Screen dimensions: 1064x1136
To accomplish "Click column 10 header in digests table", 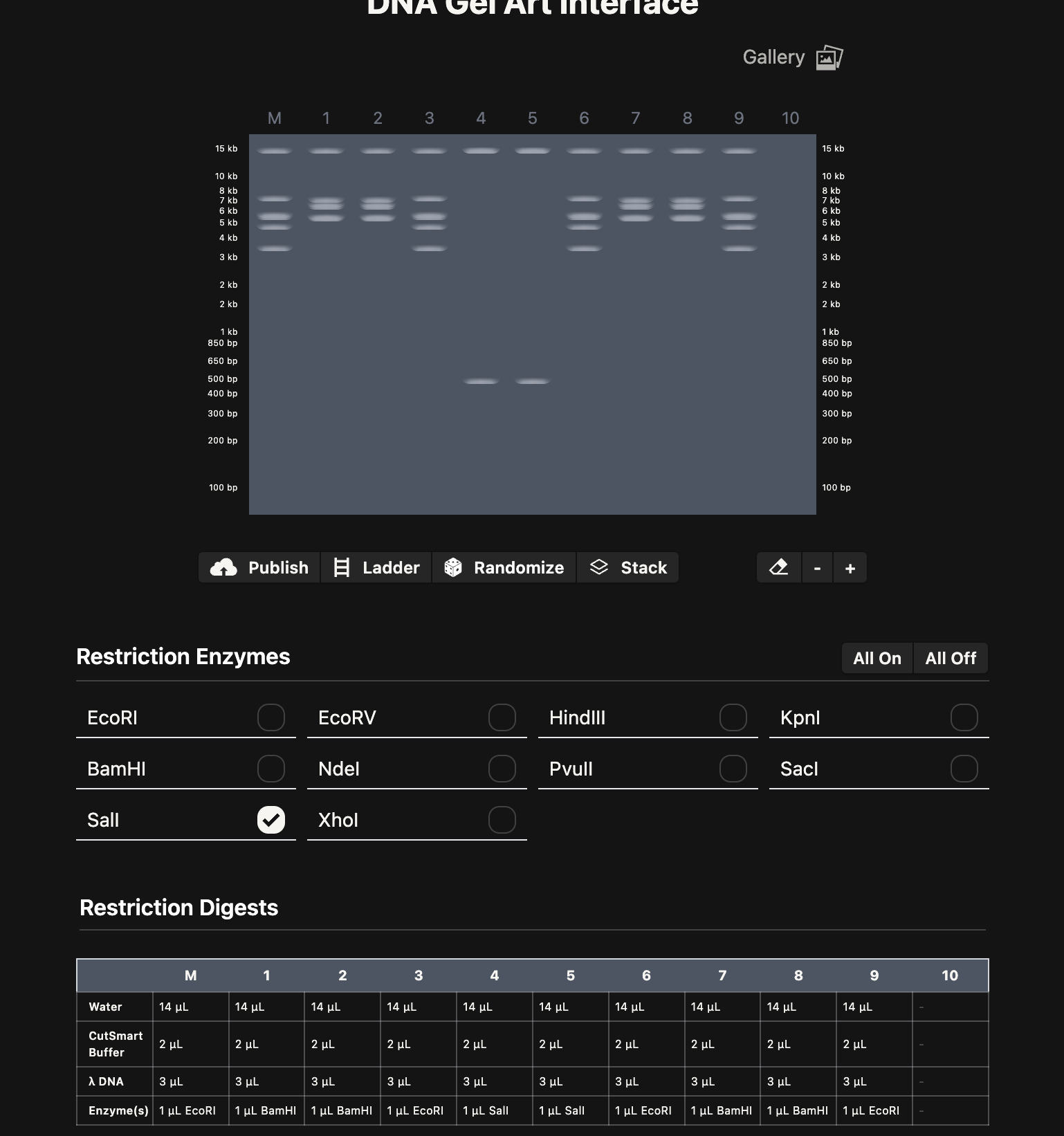I will [x=949, y=975].
